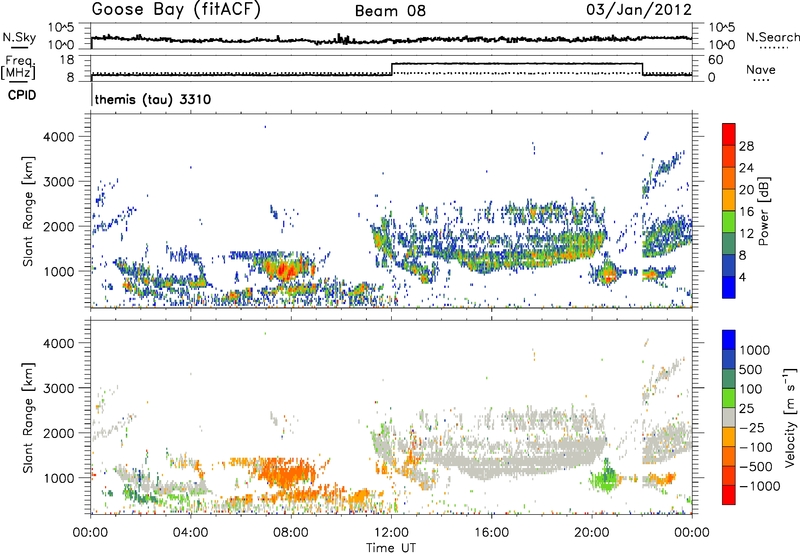Click "3000" on the power panel range axis
The width and height of the screenshot is (800, 554).
59,182
